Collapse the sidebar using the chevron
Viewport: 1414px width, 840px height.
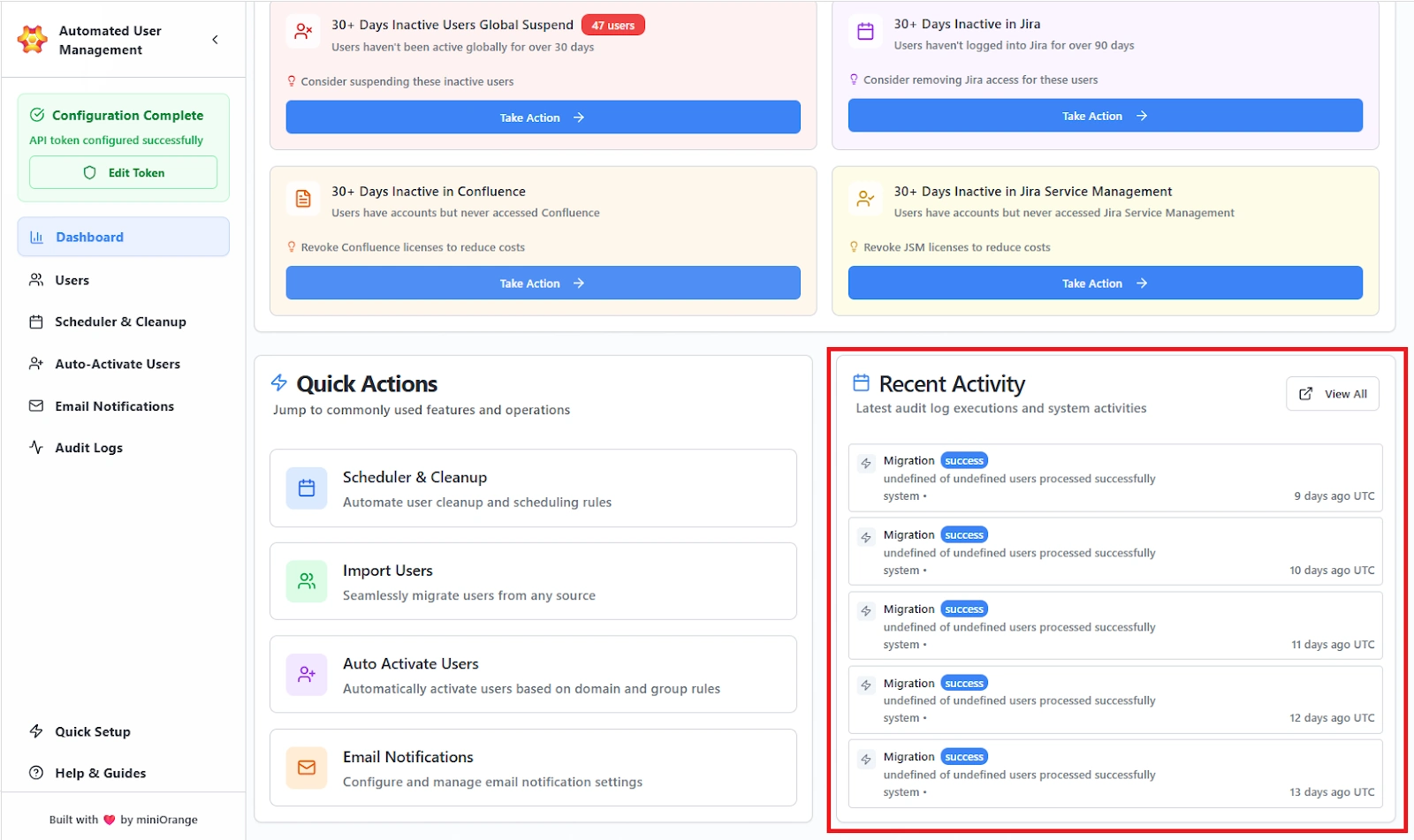[214, 39]
